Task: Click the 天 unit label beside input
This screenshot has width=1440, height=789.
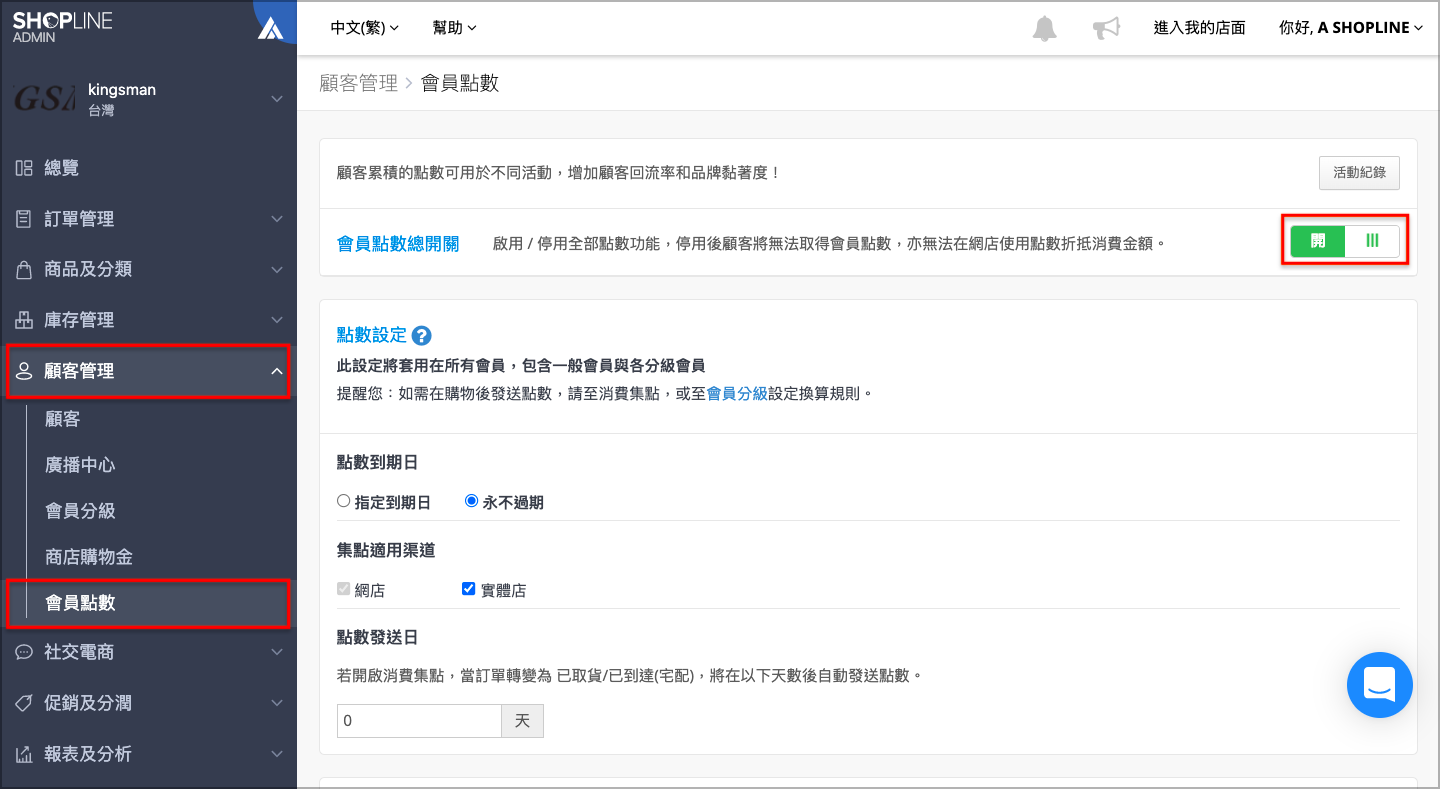Action: point(522,721)
